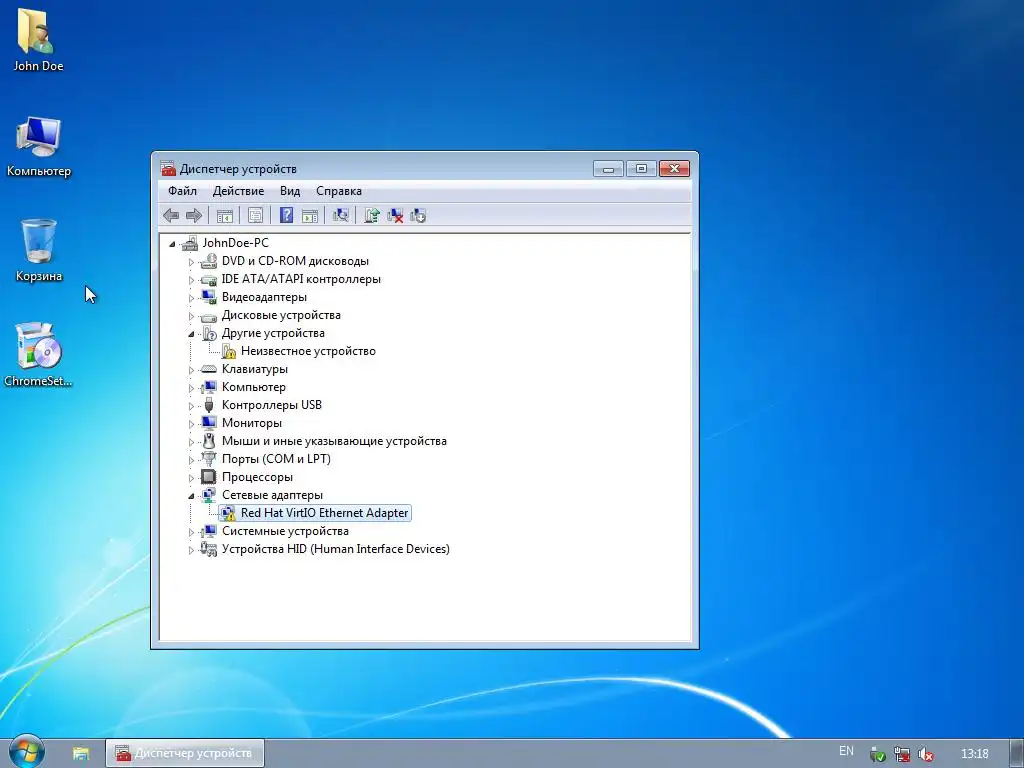Open the Файл menu

coord(182,191)
